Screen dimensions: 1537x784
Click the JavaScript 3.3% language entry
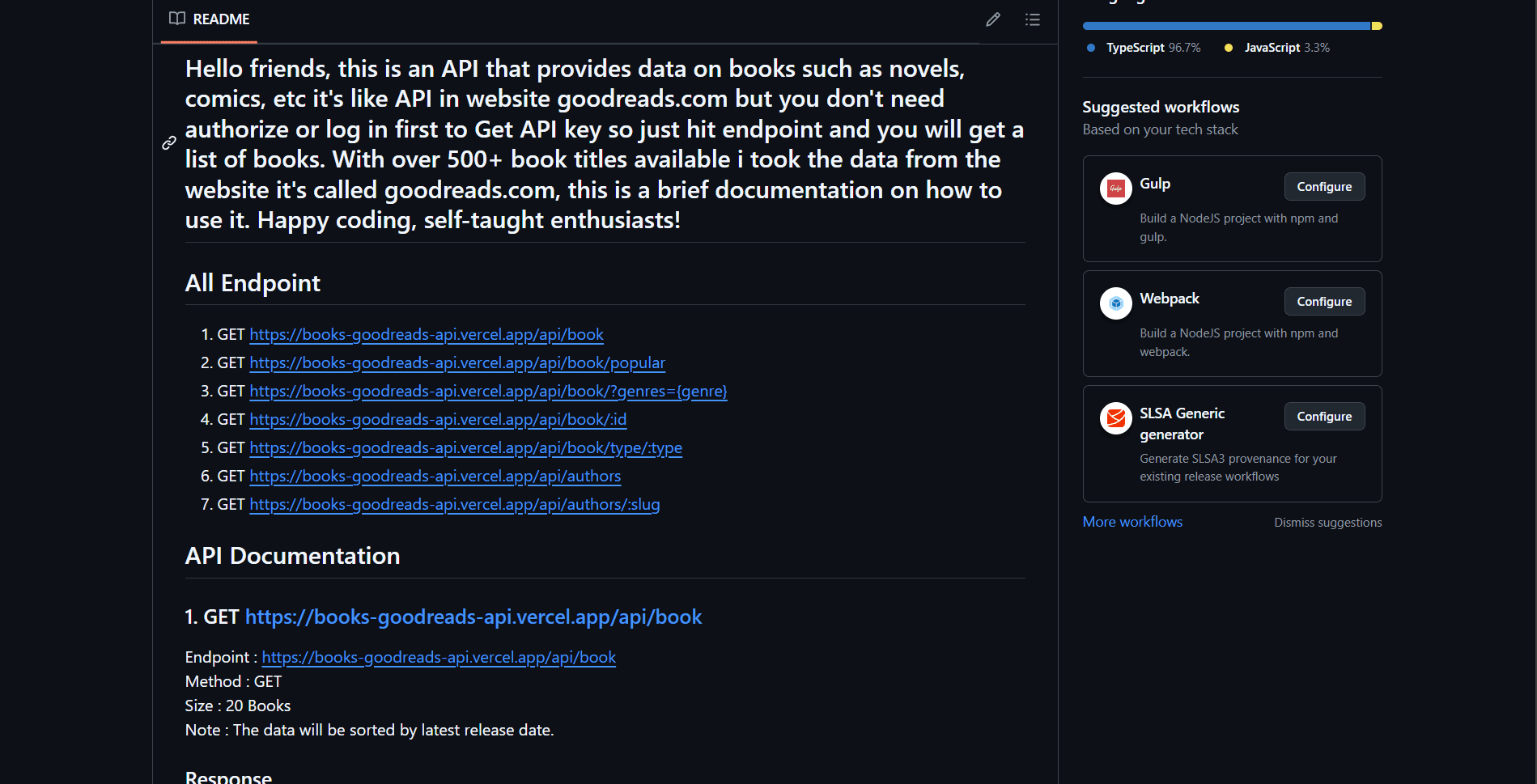click(1277, 48)
